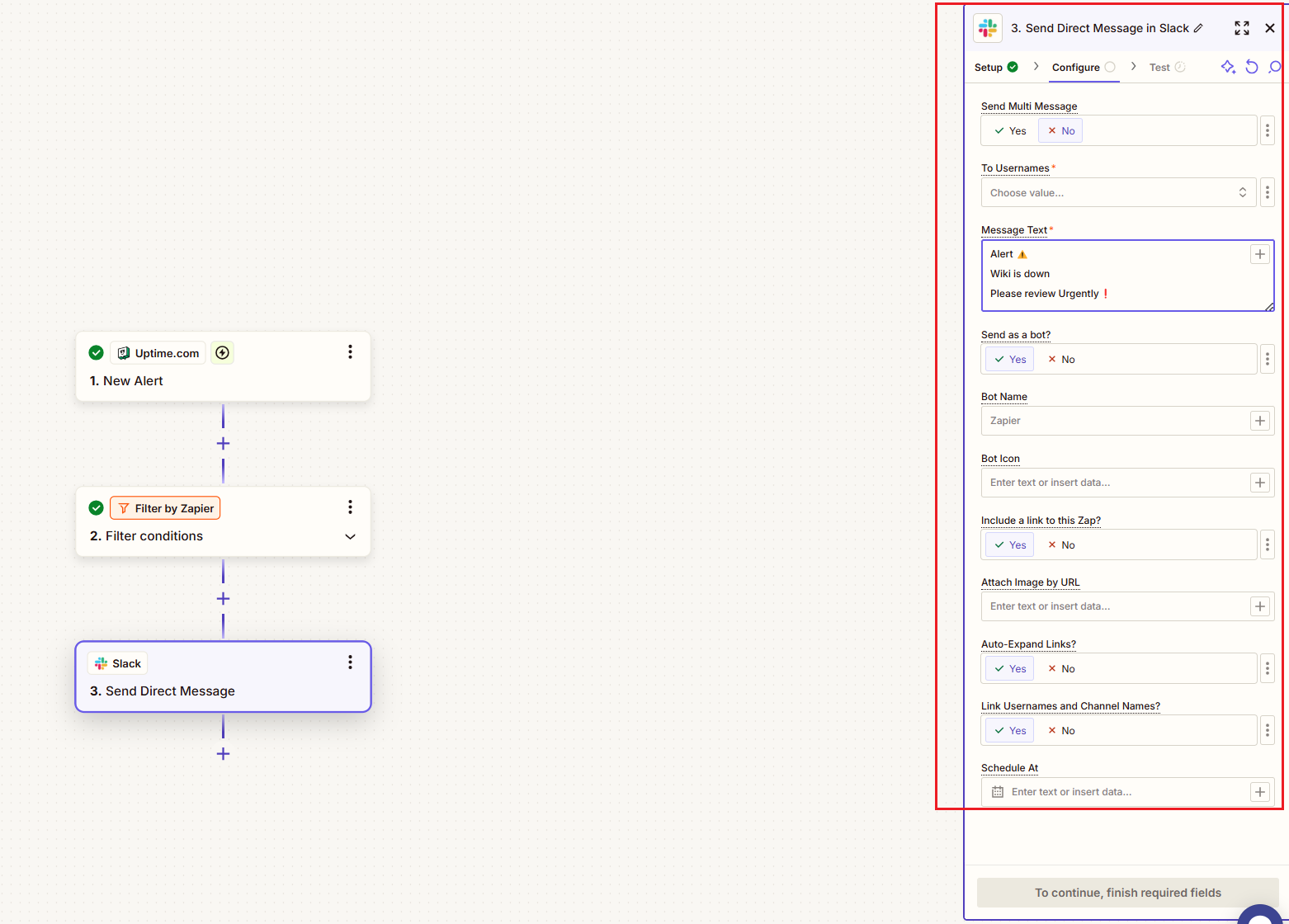Add a step between New Alert and Filter
Screen dimensions: 1289x924
tap(223, 444)
